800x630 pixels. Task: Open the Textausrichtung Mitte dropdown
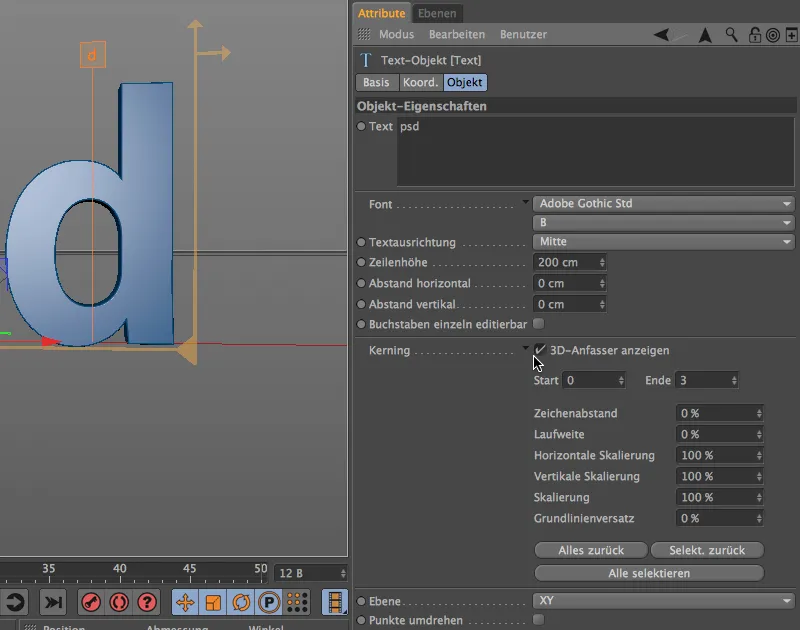tap(664, 241)
